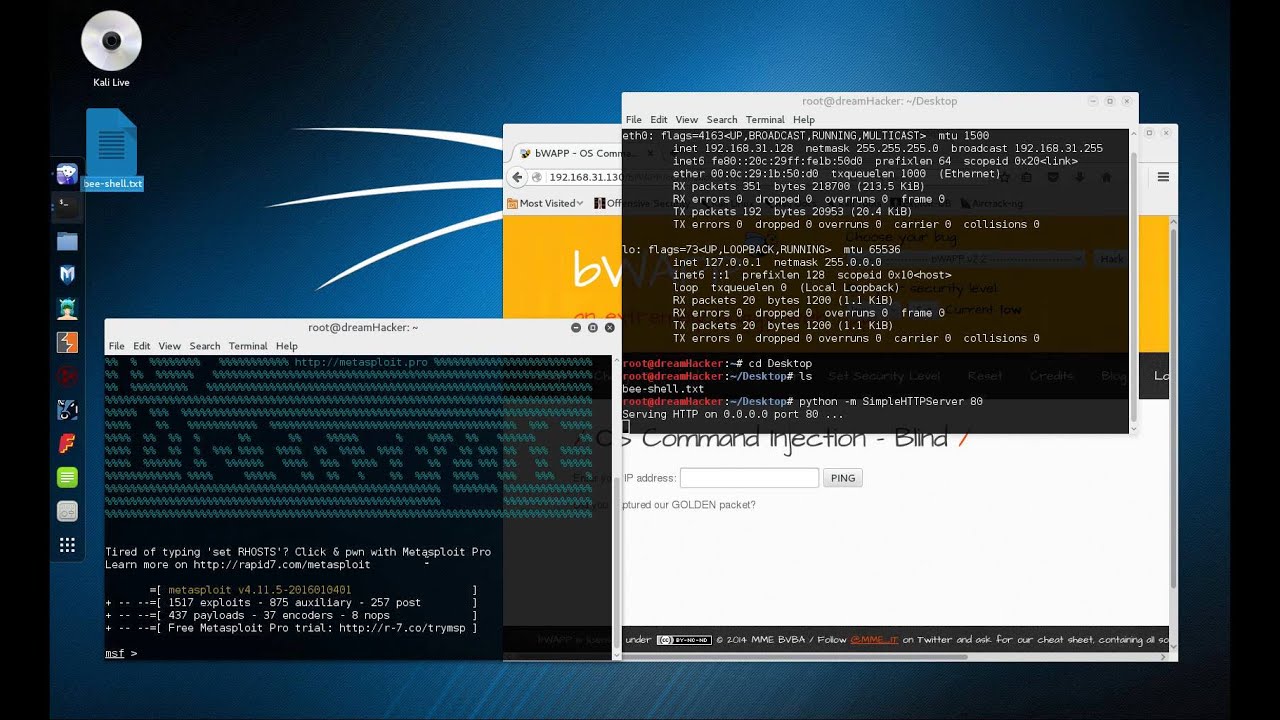1280x720 pixels.
Task: Click 'bee-shell.txt' in terminal ls output
Action: [x=663, y=389]
